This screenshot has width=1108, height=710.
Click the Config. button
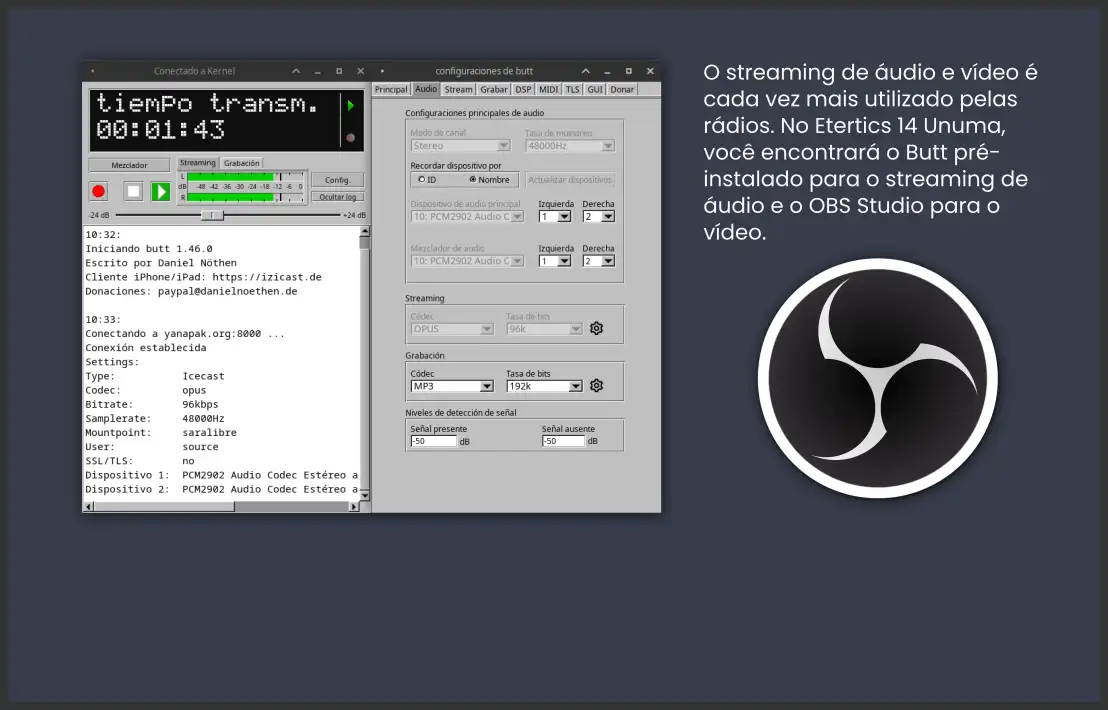click(x=338, y=180)
